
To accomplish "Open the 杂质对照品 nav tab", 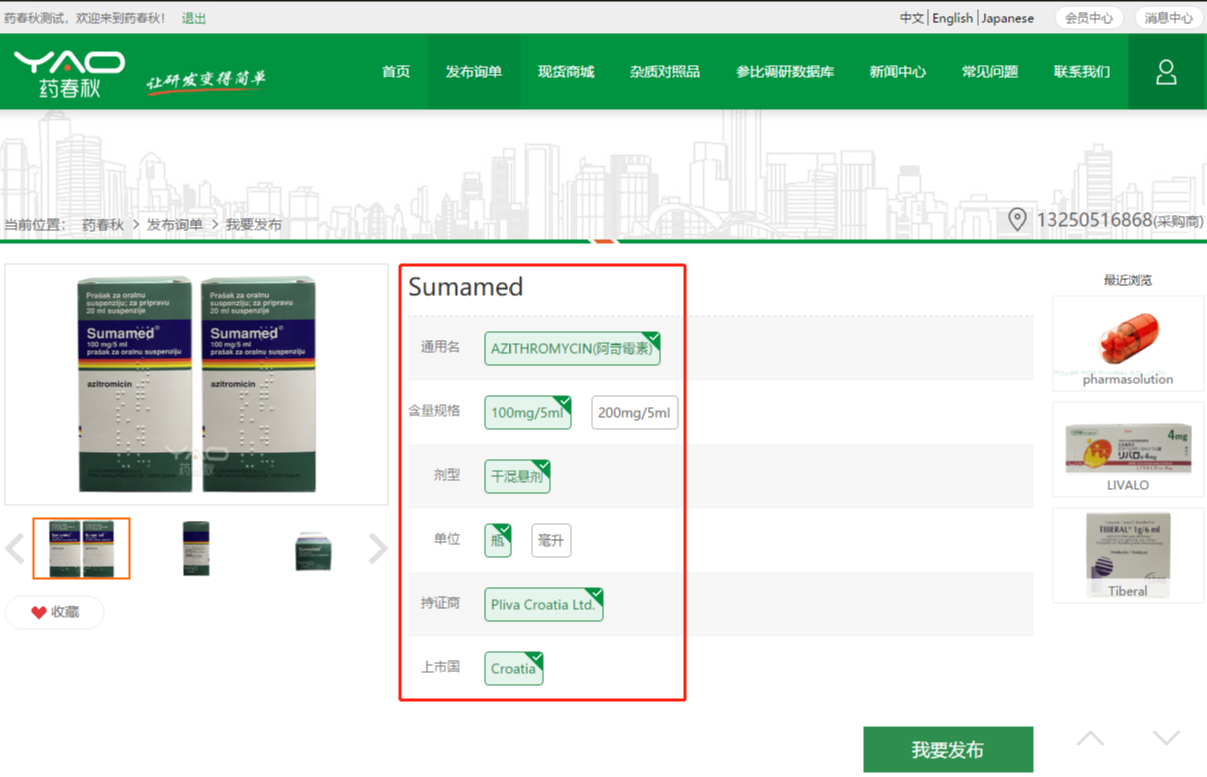I will click(x=665, y=72).
